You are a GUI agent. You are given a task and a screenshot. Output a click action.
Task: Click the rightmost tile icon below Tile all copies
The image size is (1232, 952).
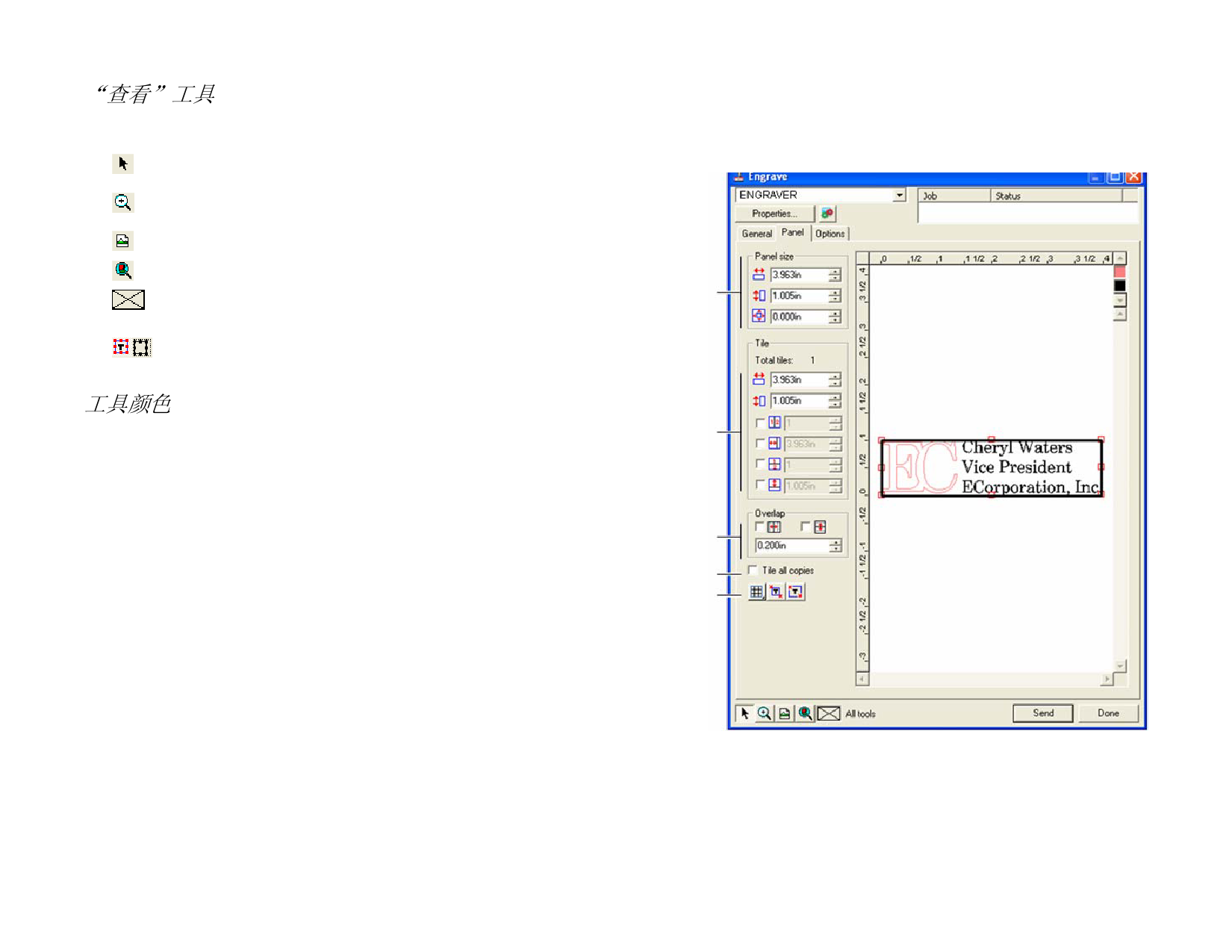[x=796, y=592]
